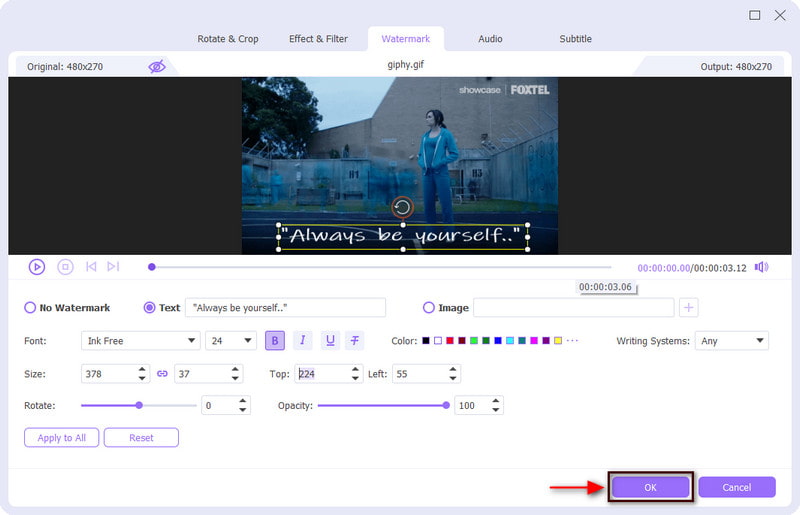Open more colors ellipsis

[572, 340]
